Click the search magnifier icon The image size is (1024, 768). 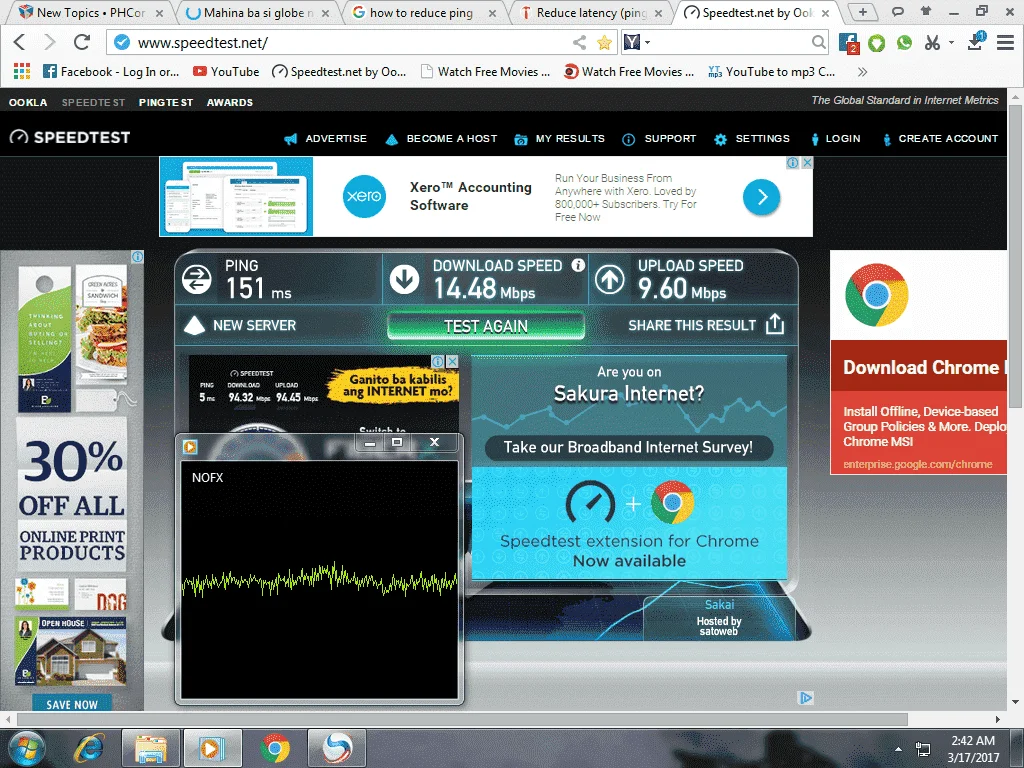[818, 42]
